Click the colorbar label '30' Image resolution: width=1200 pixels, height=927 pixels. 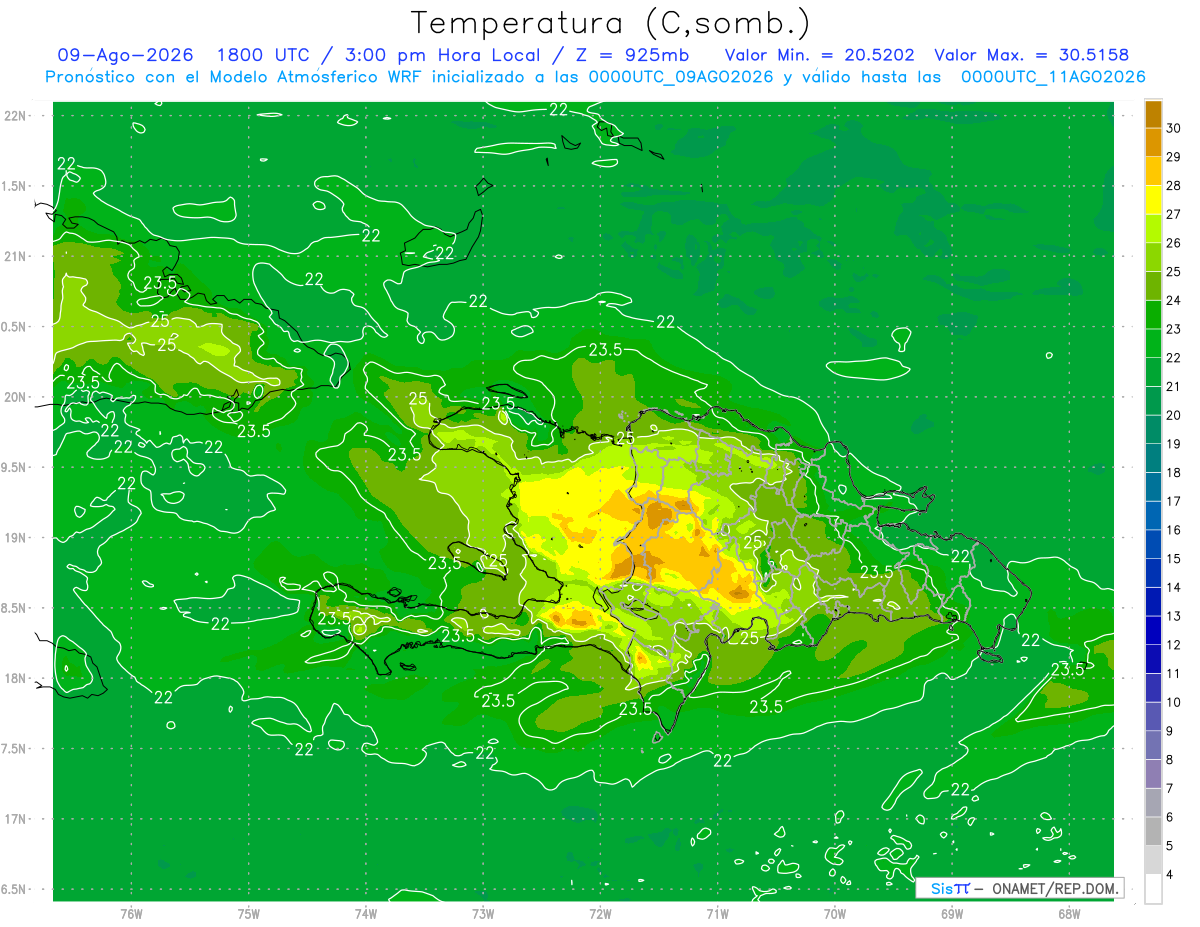coord(1173,128)
